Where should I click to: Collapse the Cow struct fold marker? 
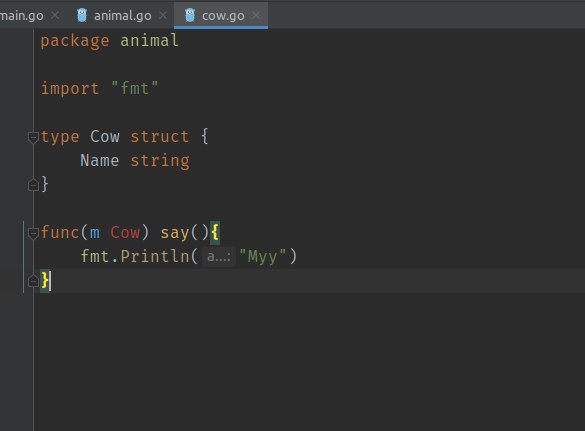coord(33,137)
